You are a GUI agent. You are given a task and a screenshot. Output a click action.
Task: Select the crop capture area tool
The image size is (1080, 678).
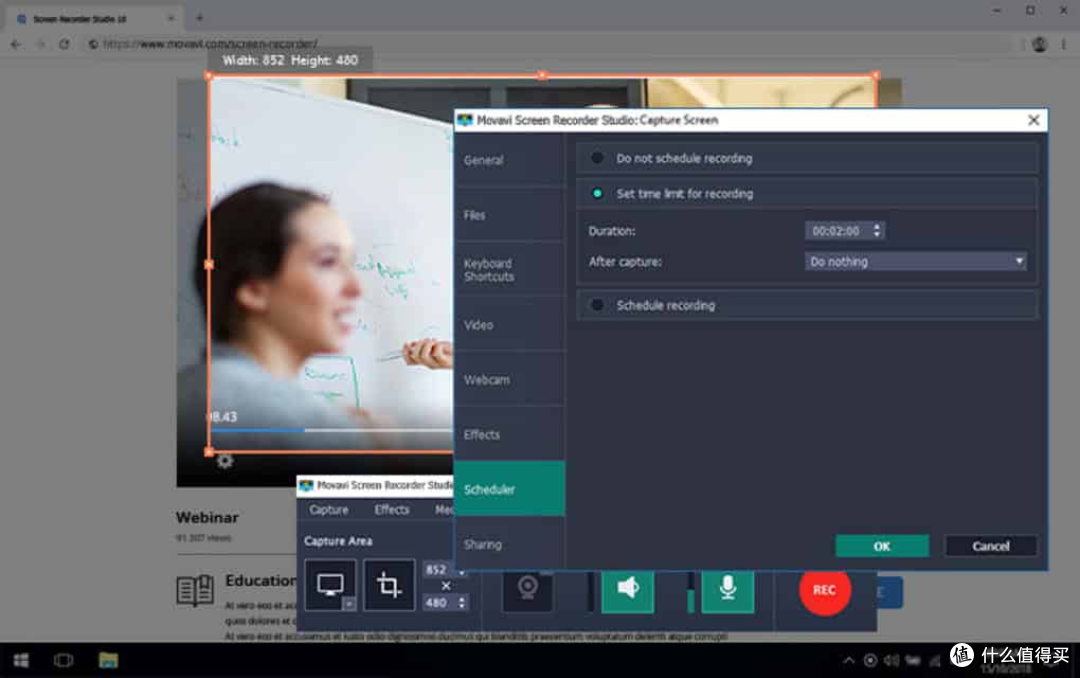(x=388, y=585)
